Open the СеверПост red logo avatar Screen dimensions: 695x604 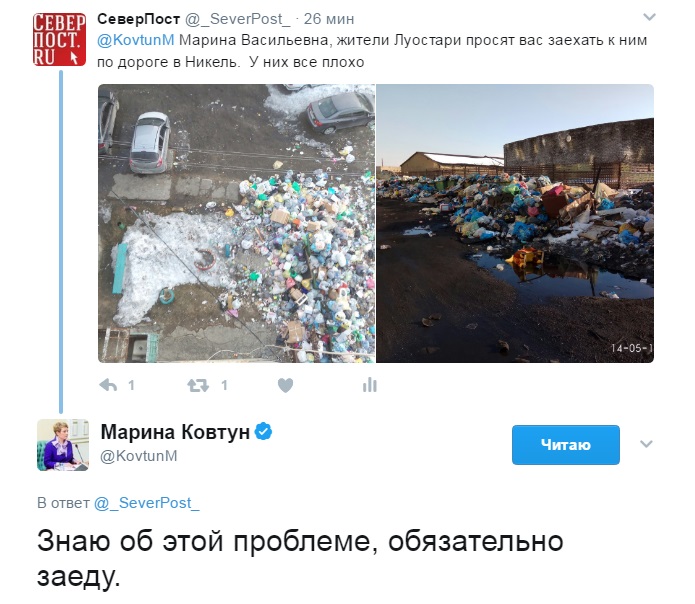(x=59, y=39)
